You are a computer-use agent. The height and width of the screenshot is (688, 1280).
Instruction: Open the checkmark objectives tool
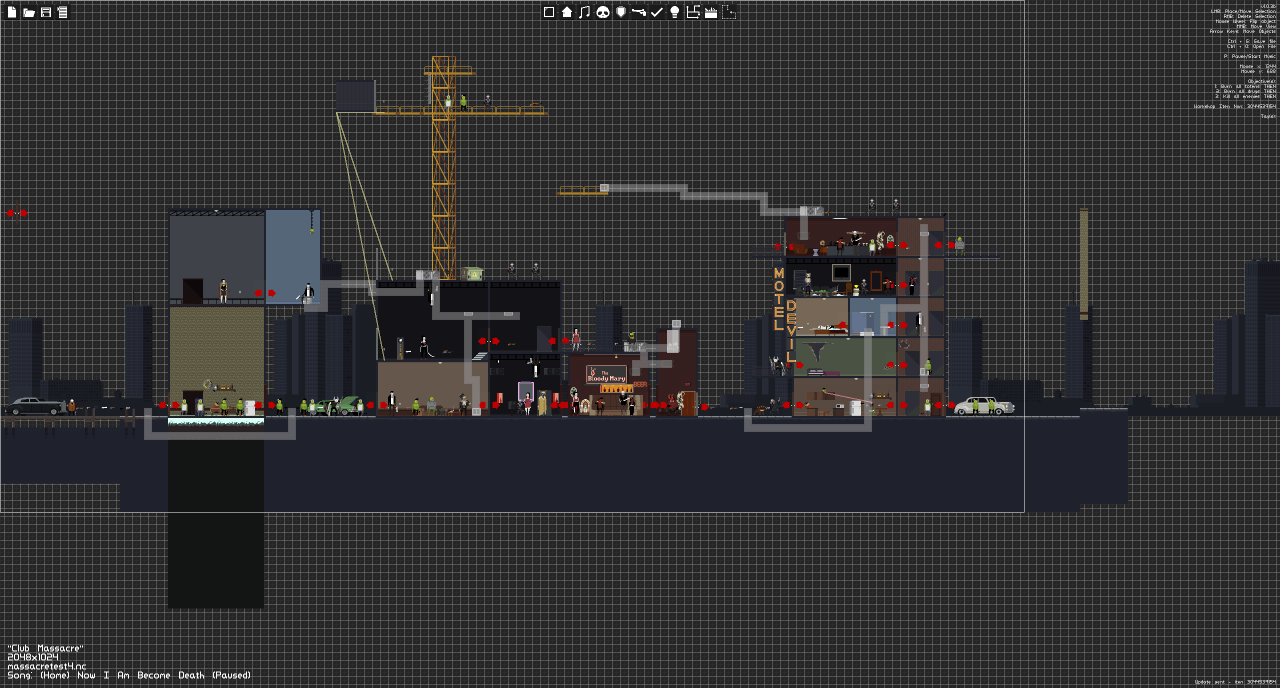(x=657, y=12)
